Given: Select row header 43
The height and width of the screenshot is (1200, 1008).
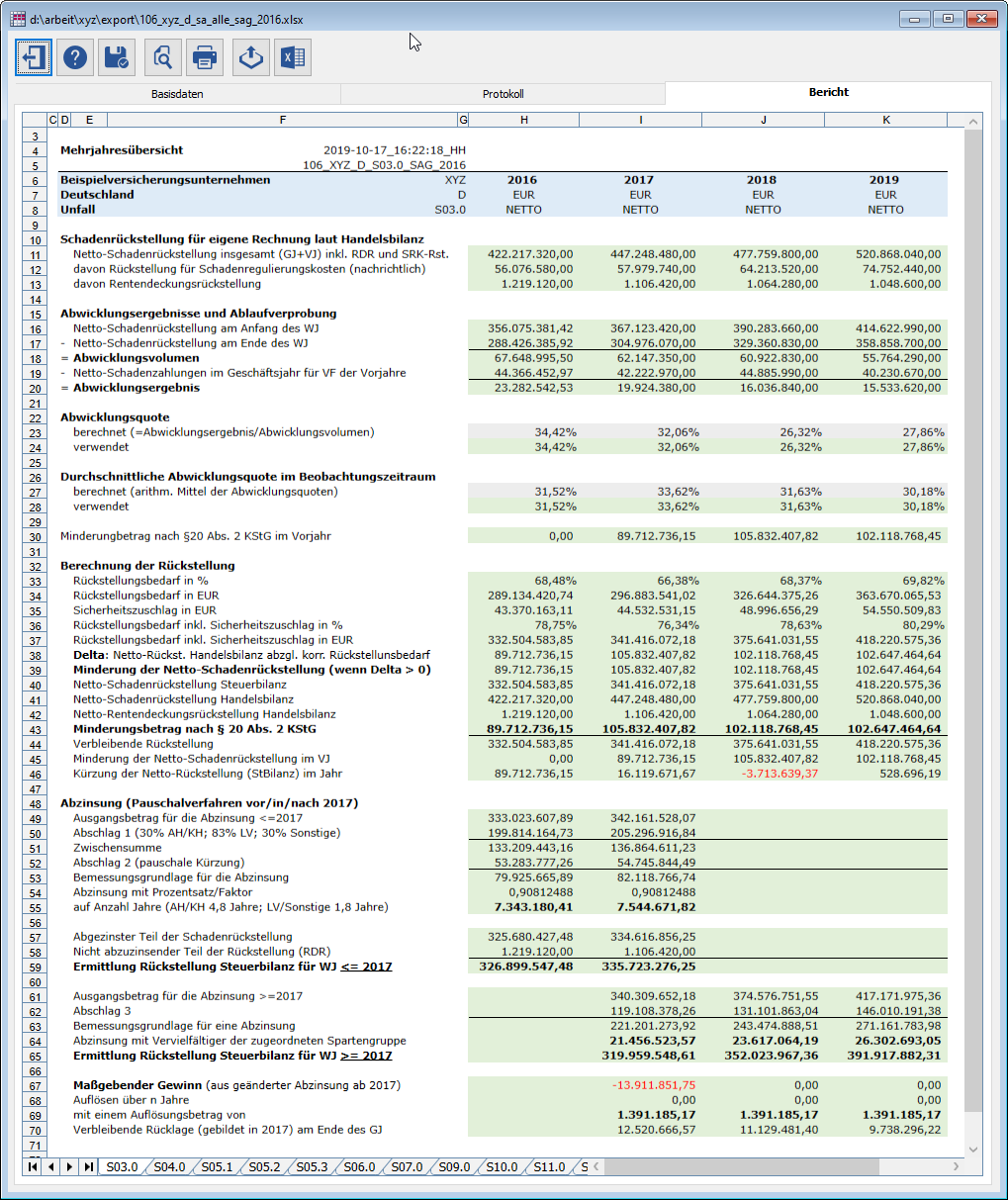Looking at the screenshot, I should 35,729.
